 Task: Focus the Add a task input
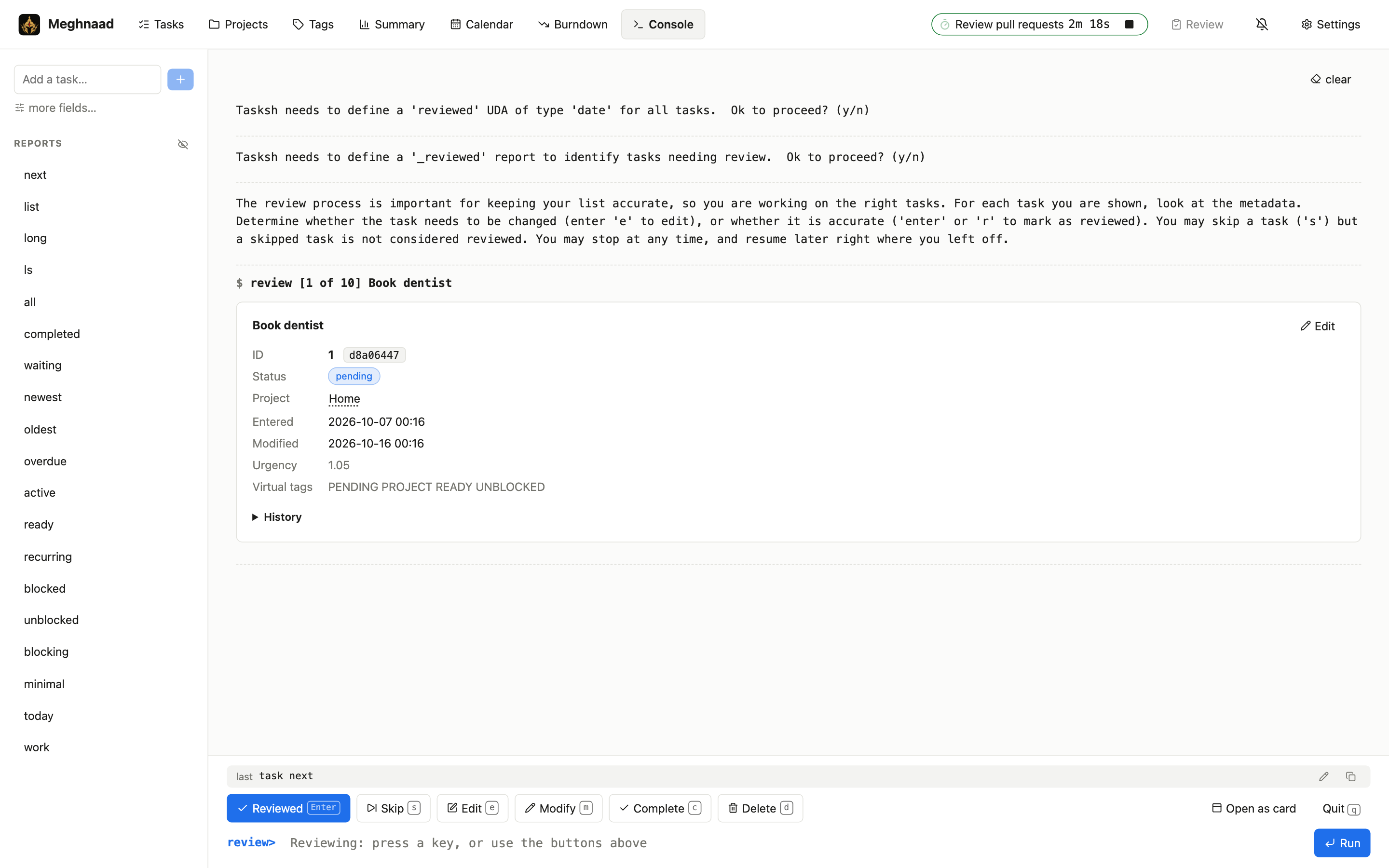pyautogui.click(x=87, y=79)
